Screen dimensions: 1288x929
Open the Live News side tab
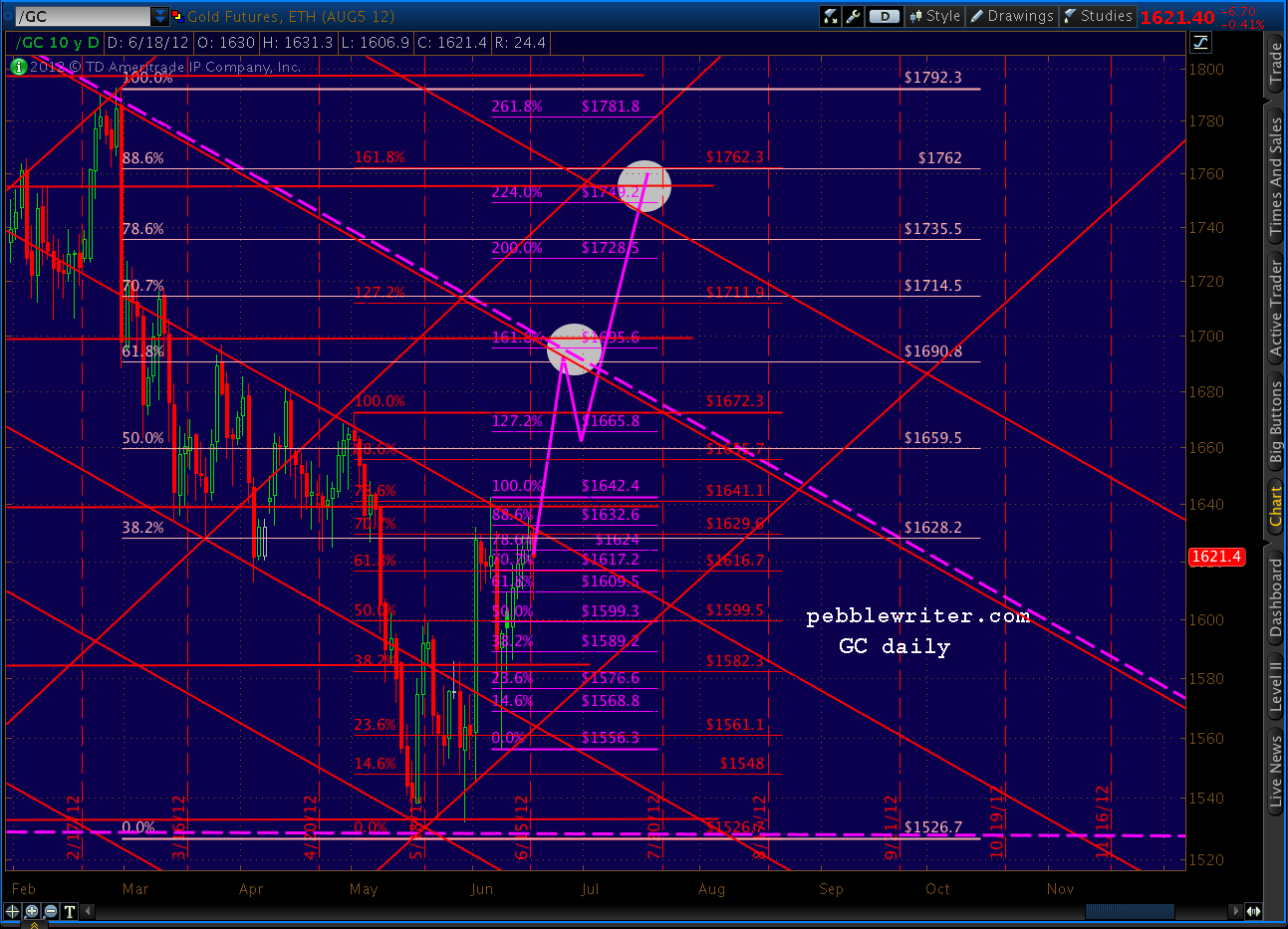[1275, 771]
